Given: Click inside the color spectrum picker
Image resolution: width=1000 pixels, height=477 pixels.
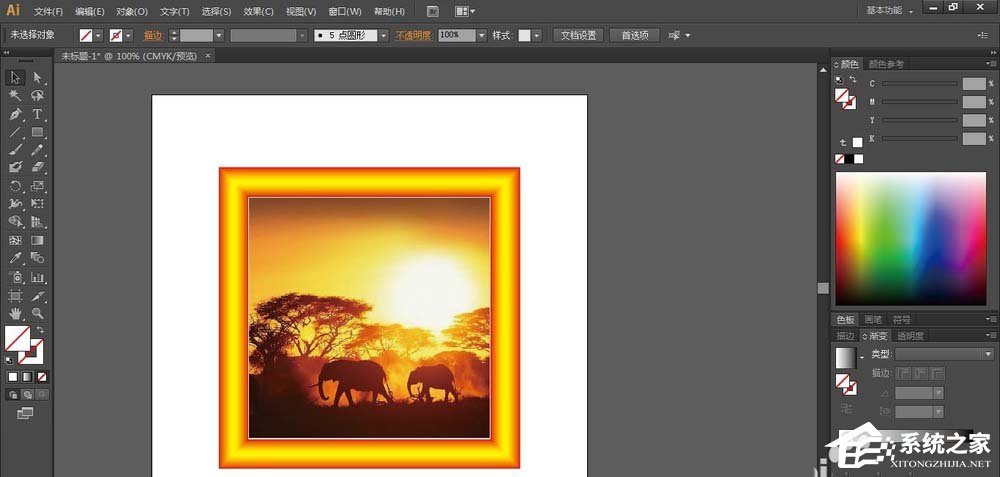Looking at the screenshot, I should 910,238.
